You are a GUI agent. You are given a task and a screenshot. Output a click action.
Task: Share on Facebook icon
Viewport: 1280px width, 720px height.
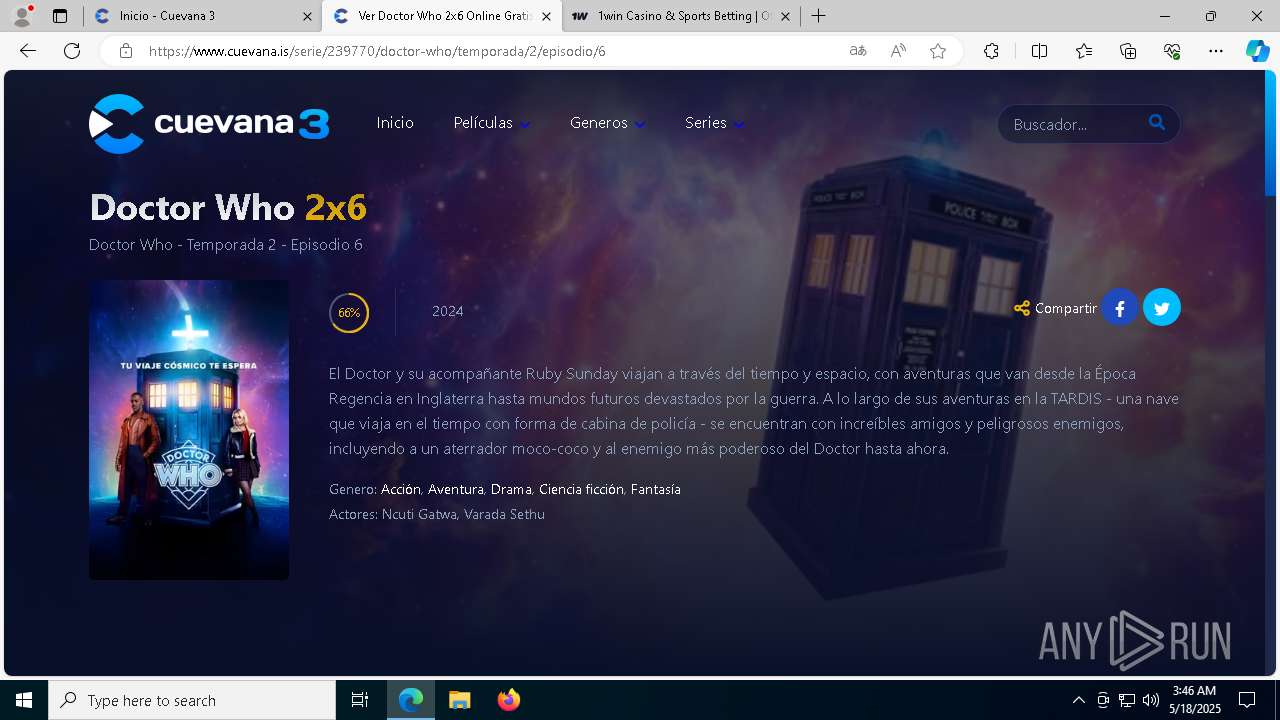(1120, 308)
